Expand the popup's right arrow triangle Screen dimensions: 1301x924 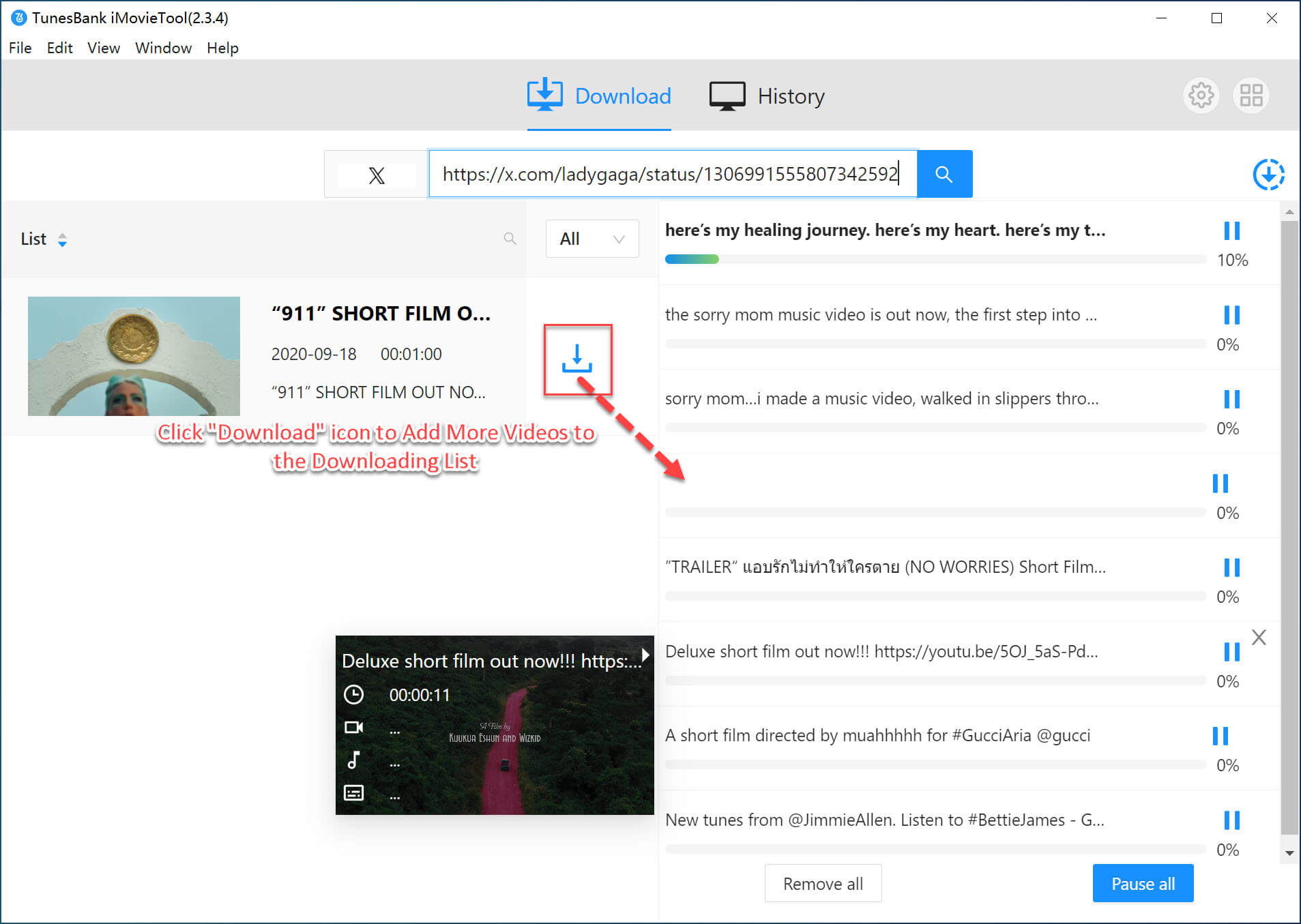tap(645, 654)
